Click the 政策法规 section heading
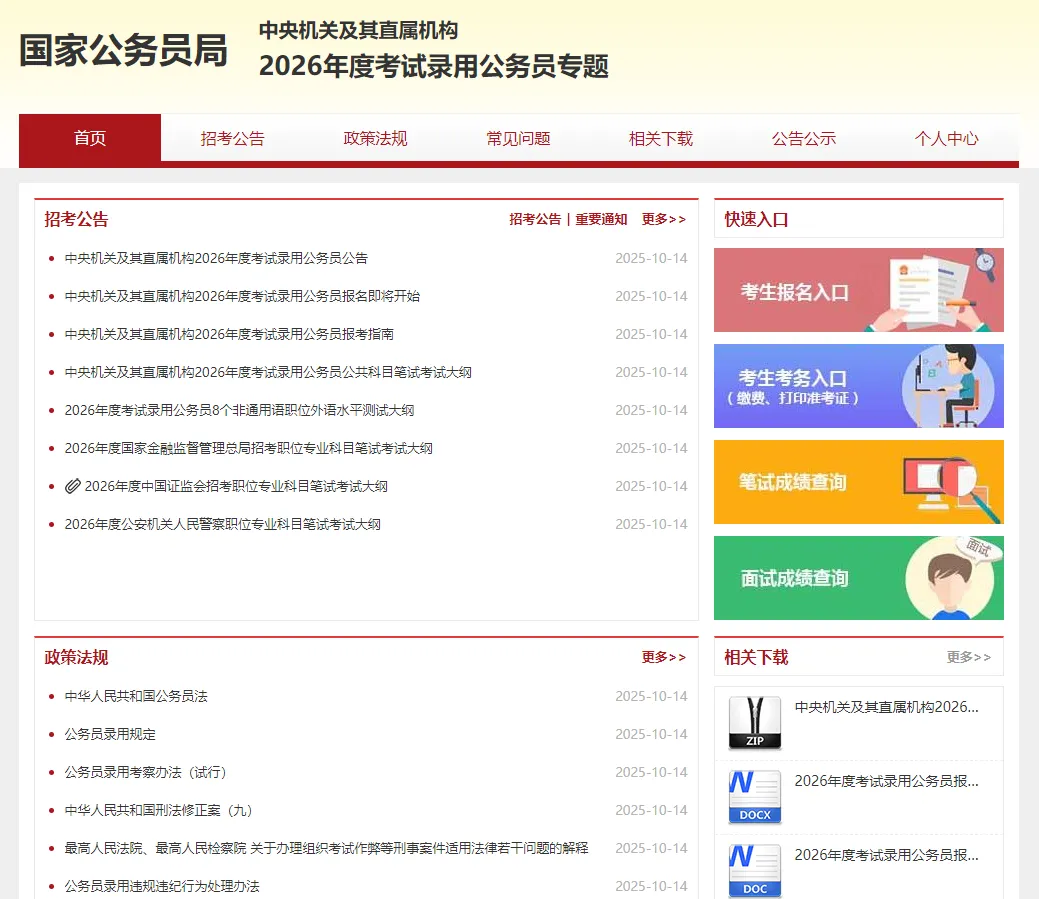 (x=76, y=657)
